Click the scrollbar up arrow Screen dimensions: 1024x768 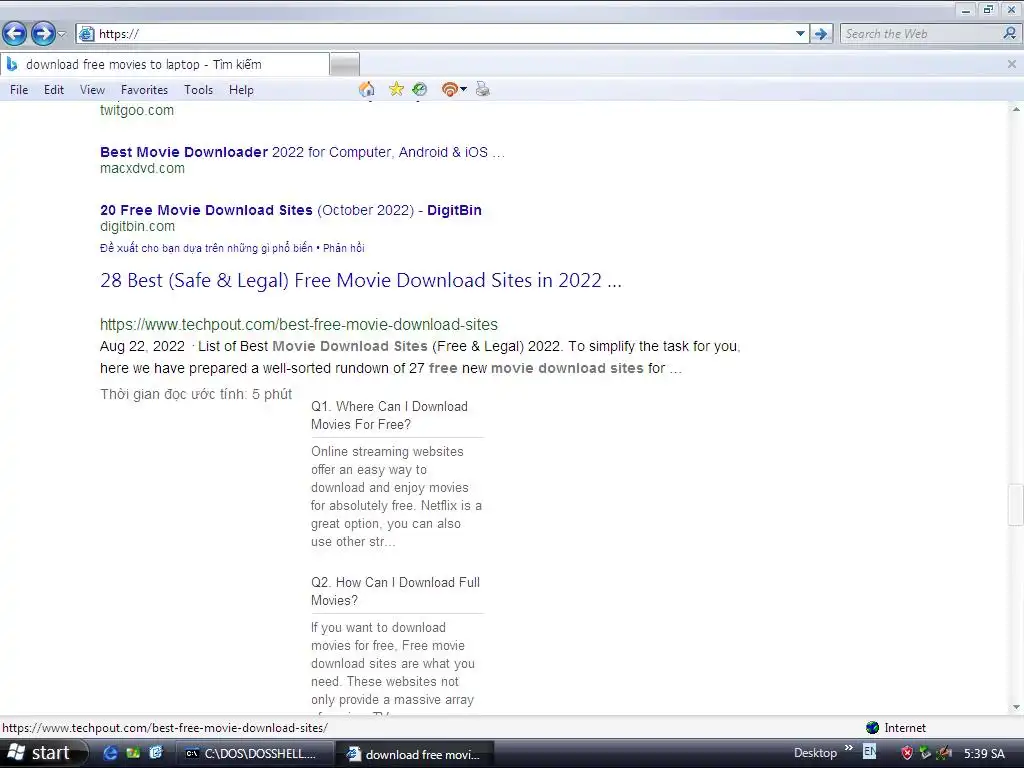(x=1016, y=110)
